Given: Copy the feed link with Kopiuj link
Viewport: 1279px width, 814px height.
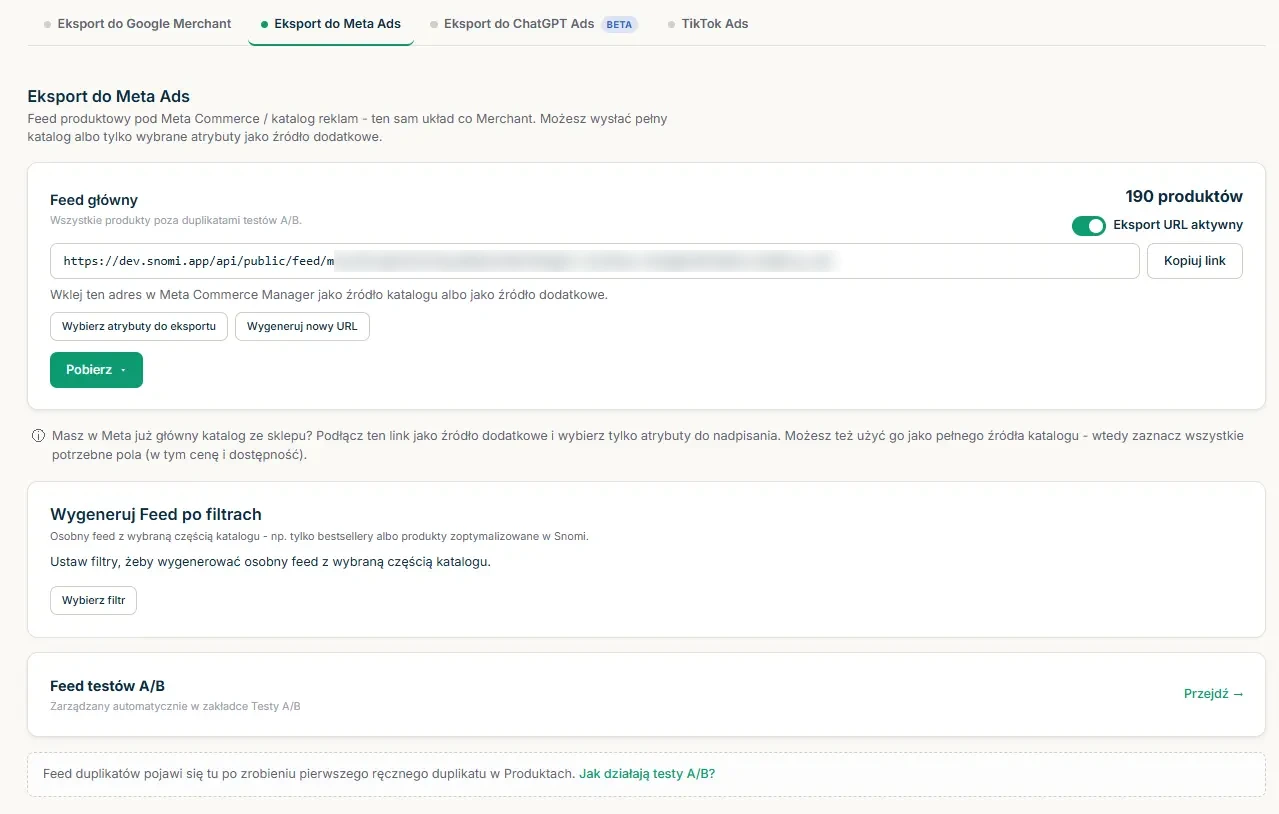Looking at the screenshot, I should [1194, 261].
